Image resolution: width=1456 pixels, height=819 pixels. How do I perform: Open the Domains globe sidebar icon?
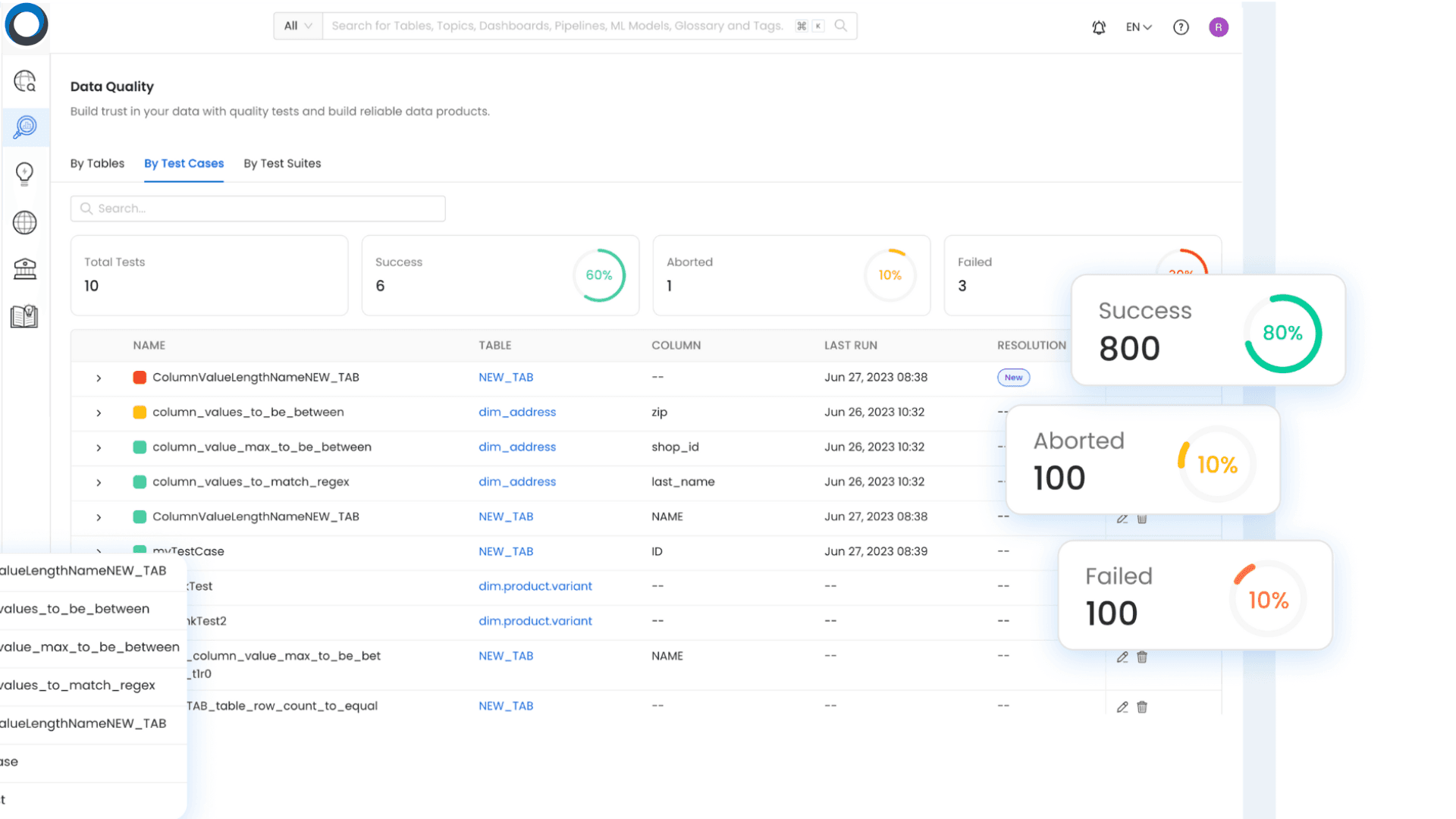(25, 222)
